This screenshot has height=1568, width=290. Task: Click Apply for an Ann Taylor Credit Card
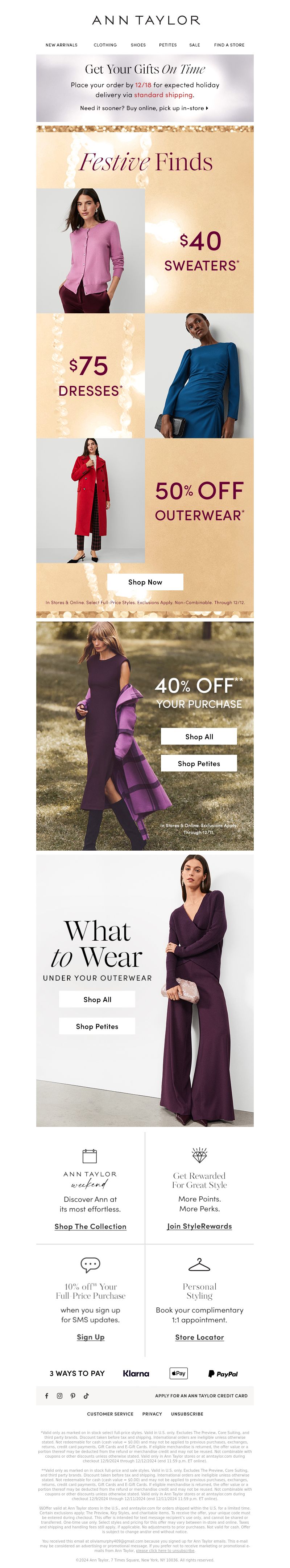(x=201, y=1395)
